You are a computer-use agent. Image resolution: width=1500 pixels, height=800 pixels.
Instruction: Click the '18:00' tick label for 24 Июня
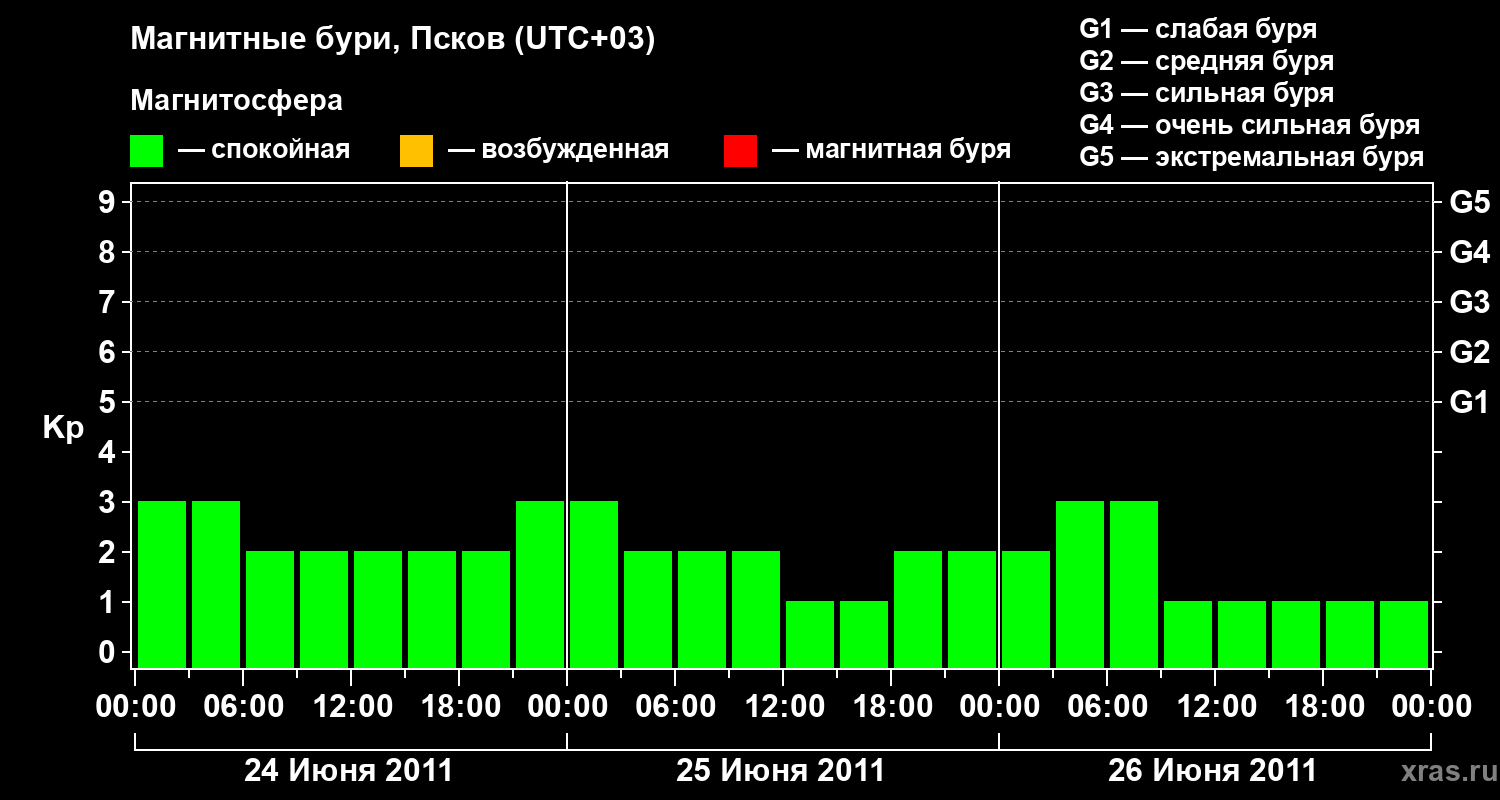click(x=459, y=707)
